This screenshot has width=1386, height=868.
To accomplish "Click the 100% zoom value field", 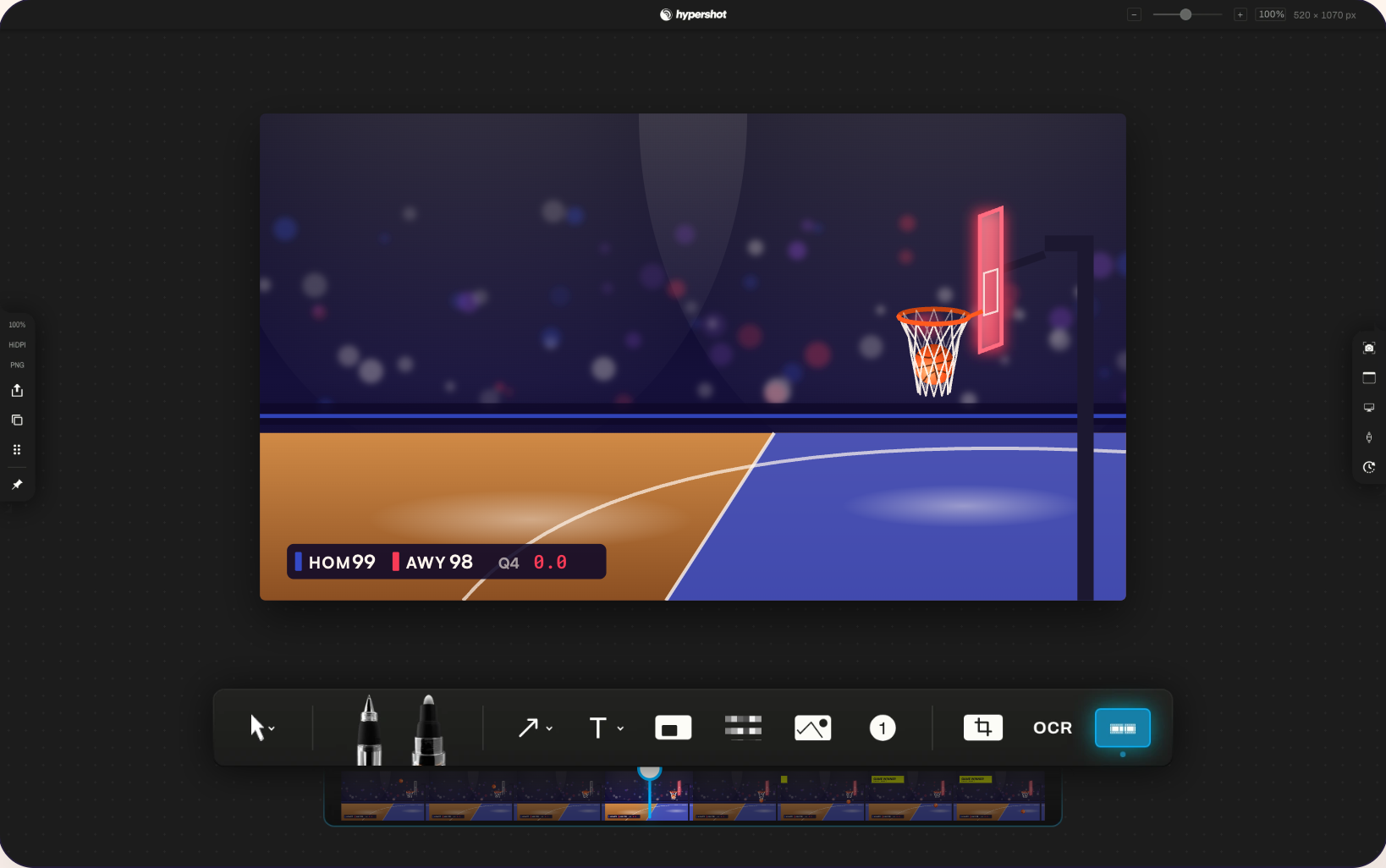I will (x=1271, y=14).
